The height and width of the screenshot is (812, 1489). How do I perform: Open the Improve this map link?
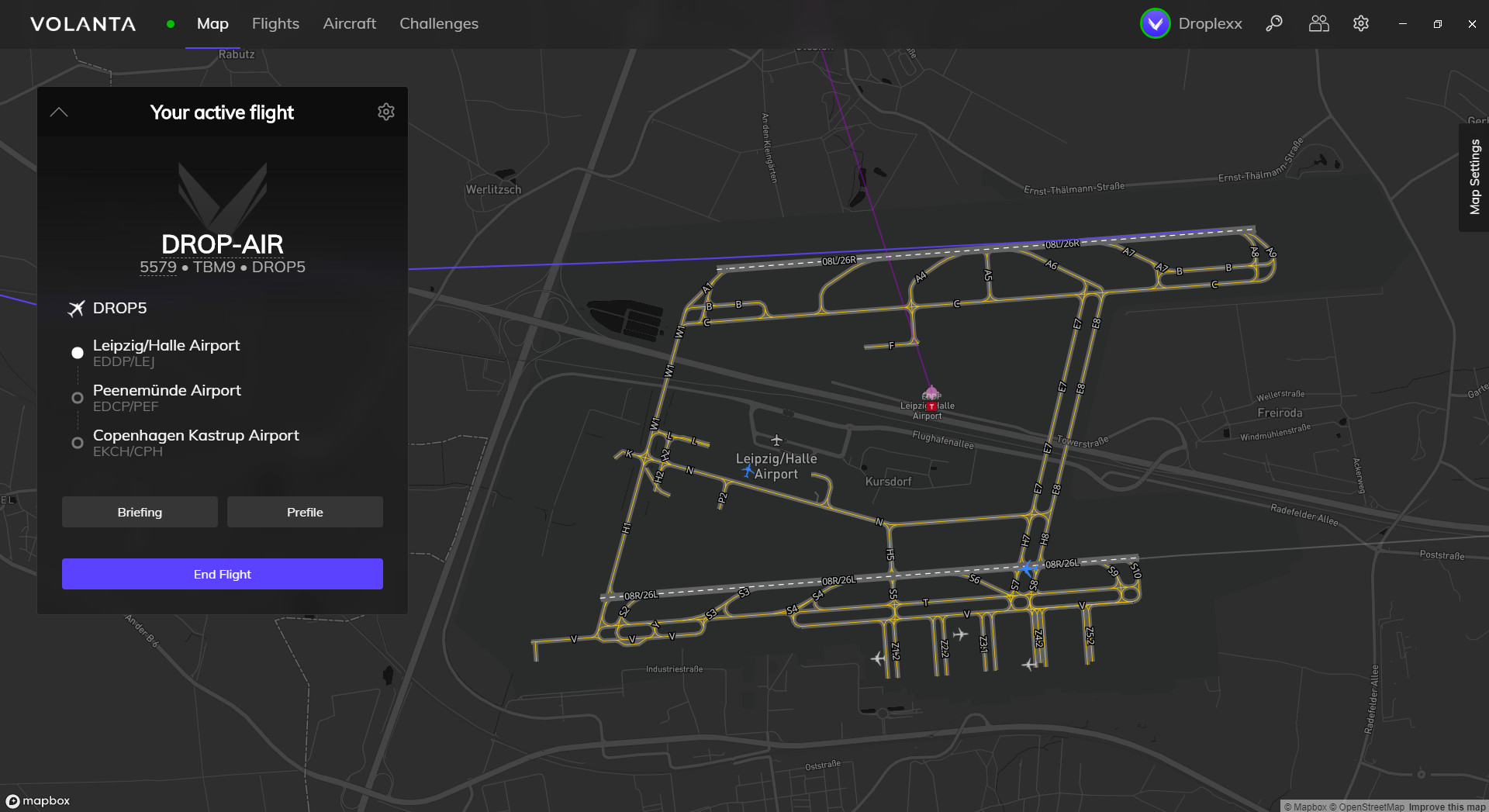pyautogui.click(x=1447, y=807)
